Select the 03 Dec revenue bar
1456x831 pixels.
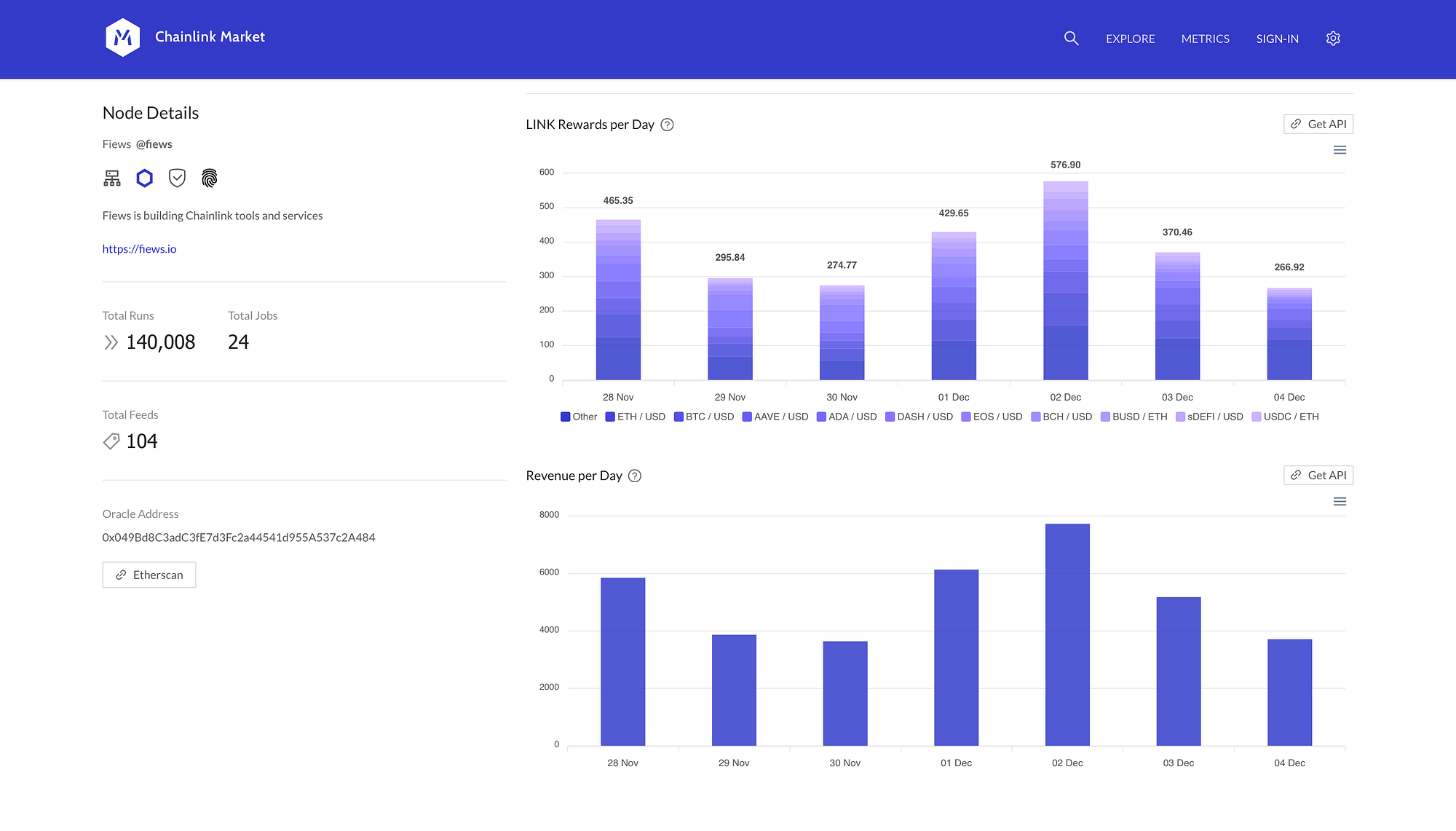1179,672
